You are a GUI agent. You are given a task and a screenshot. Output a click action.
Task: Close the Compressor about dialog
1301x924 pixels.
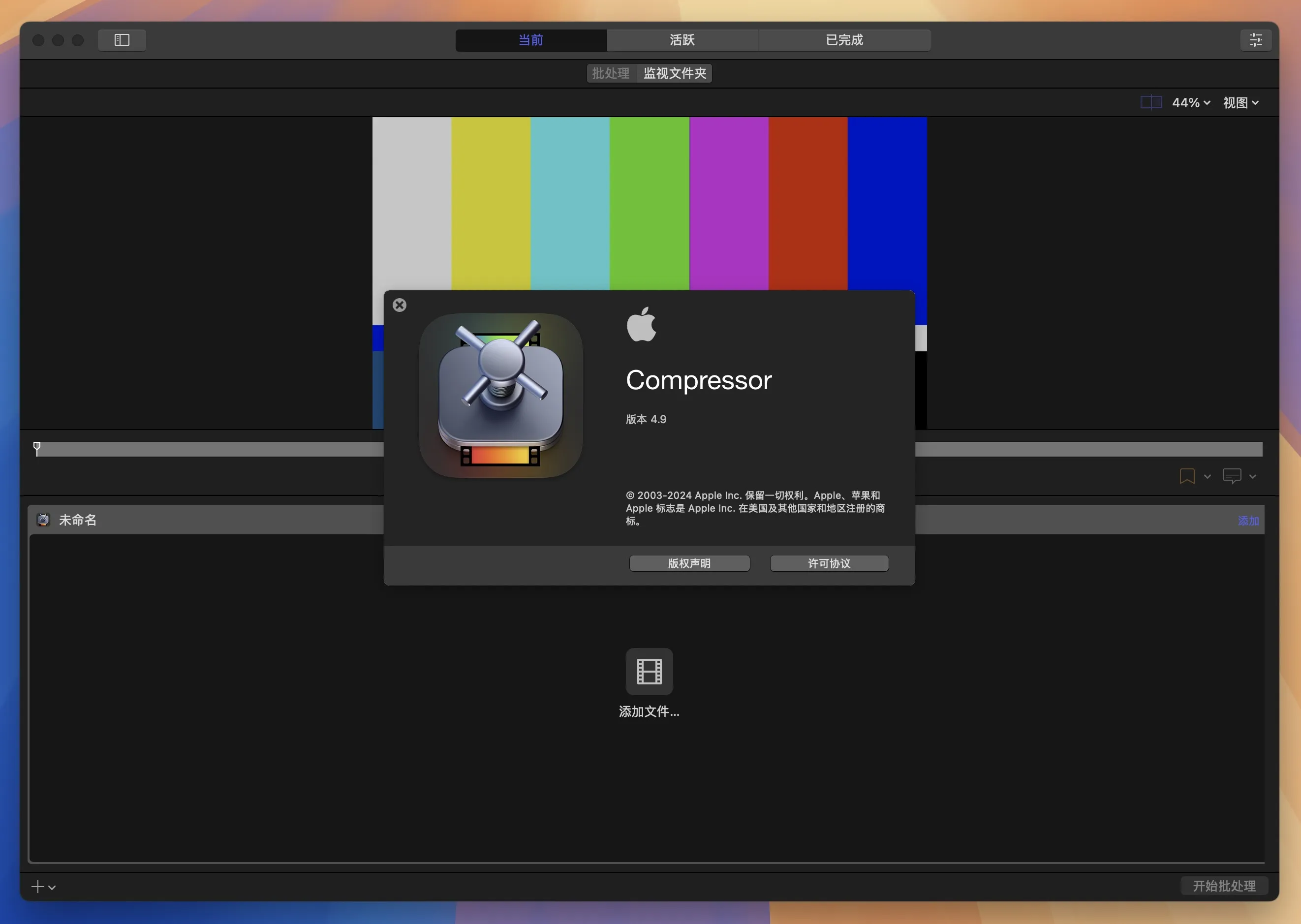(400, 305)
